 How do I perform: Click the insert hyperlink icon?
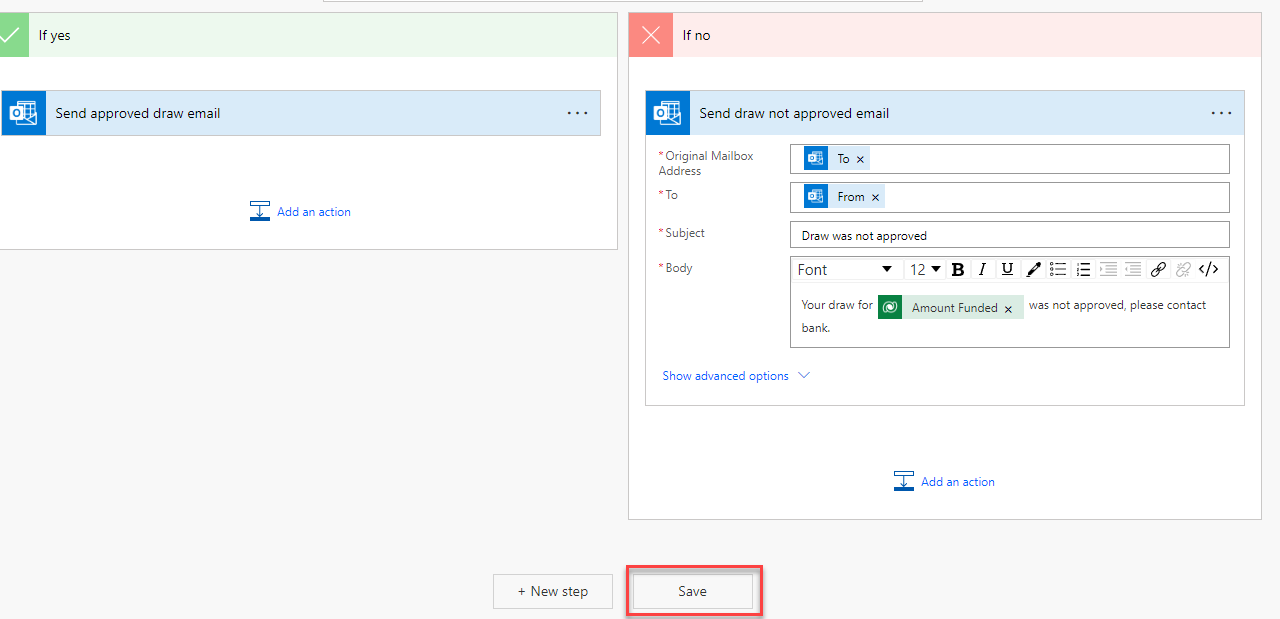pyautogui.click(x=1158, y=269)
